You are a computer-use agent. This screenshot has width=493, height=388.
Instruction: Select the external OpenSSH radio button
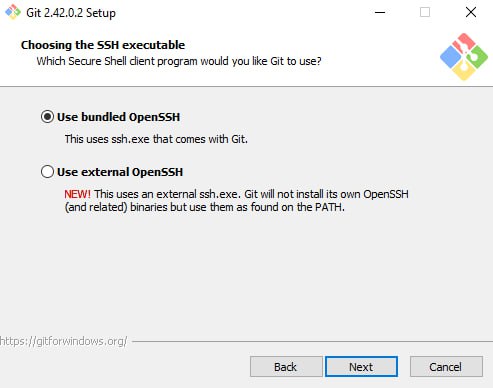click(x=47, y=172)
